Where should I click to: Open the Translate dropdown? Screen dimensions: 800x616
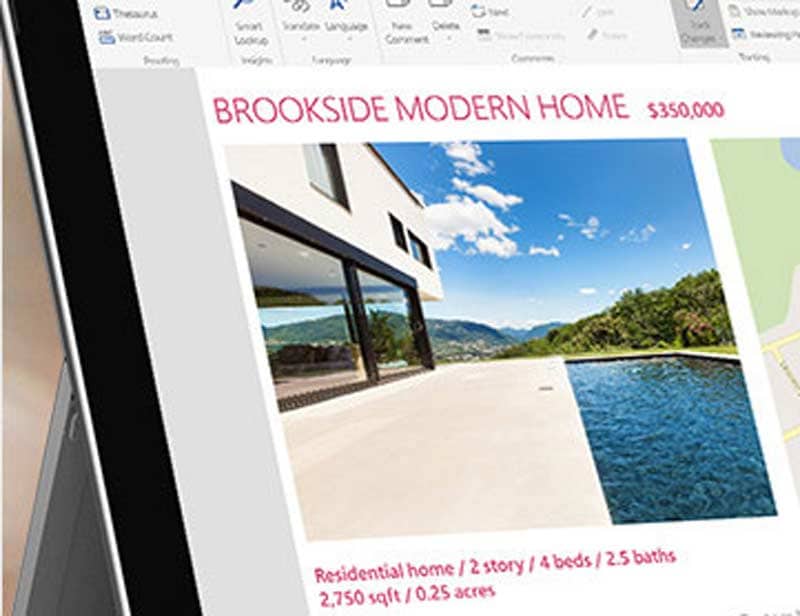[301, 20]
